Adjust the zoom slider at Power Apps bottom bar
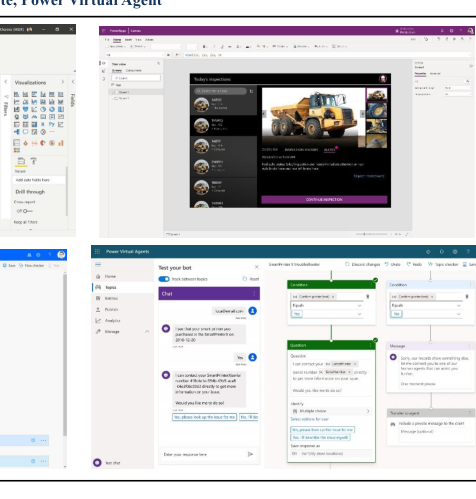 pyautogui.click(x=372, y=234)
